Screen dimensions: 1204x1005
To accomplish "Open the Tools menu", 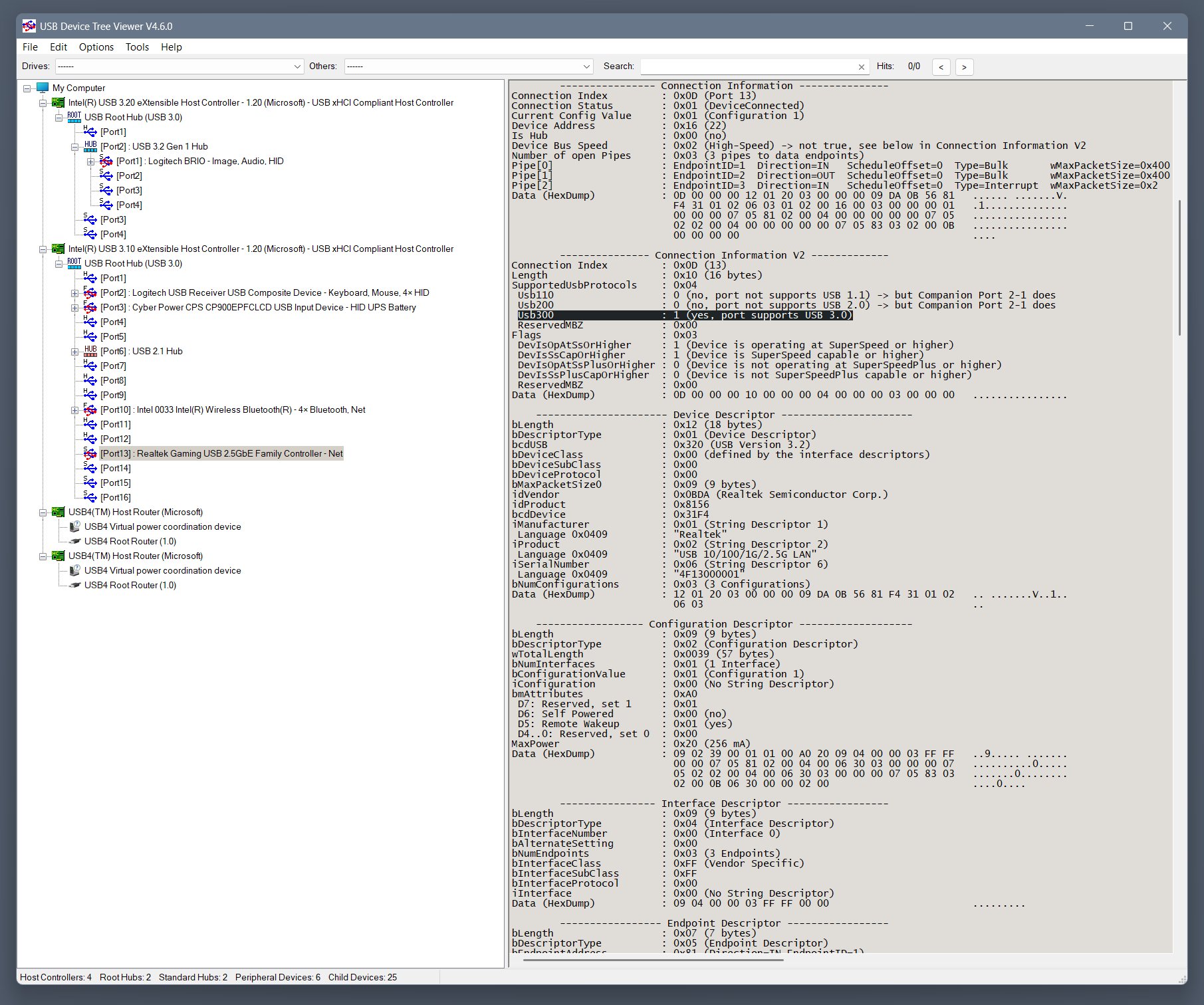I will point(137,47).
